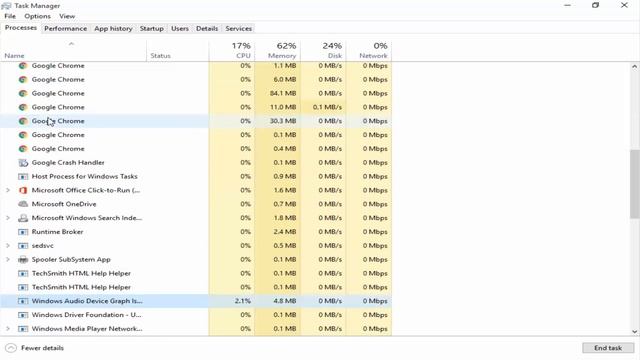Click the scrollbar up arrow

tap(635, 67)
